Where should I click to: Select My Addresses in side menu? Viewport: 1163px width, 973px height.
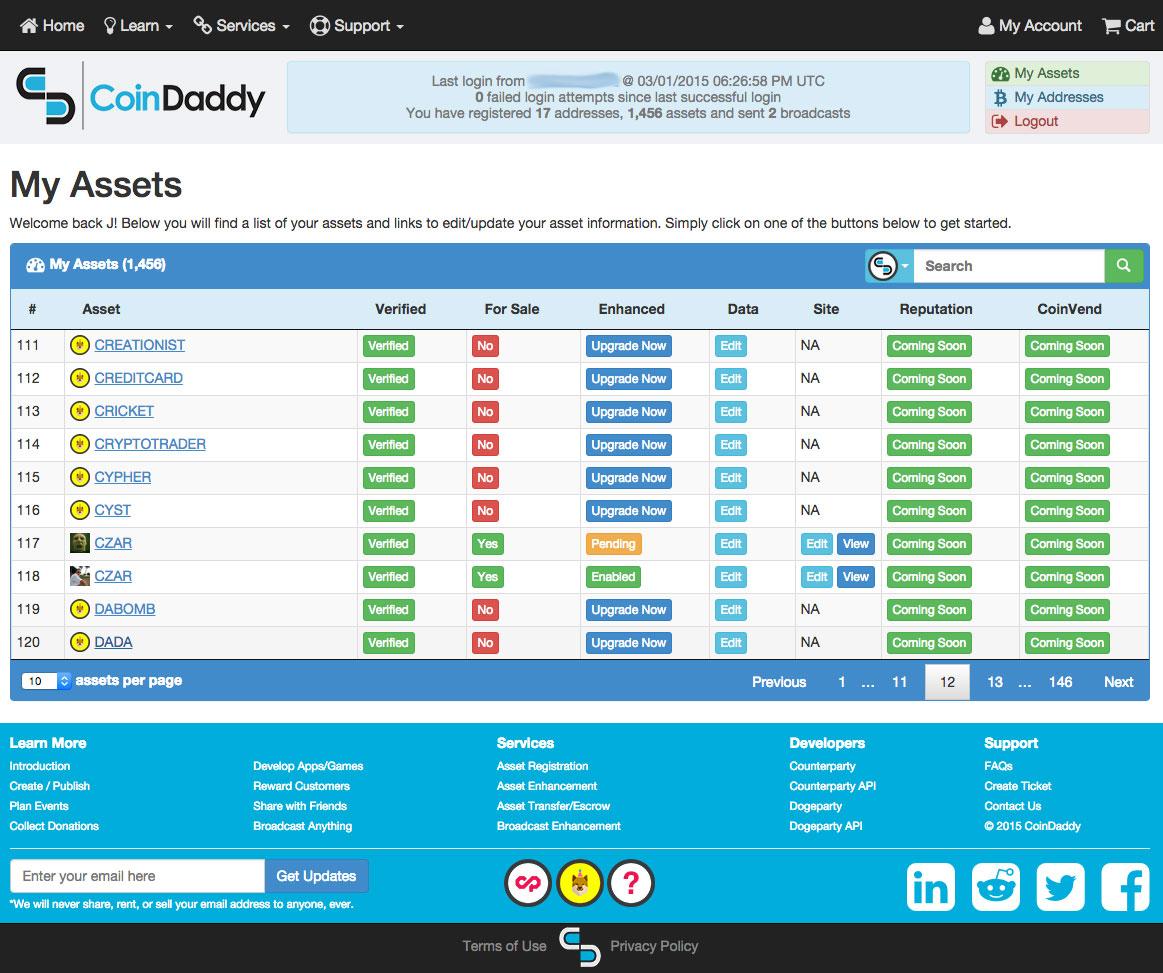[x=1067, y=97]
